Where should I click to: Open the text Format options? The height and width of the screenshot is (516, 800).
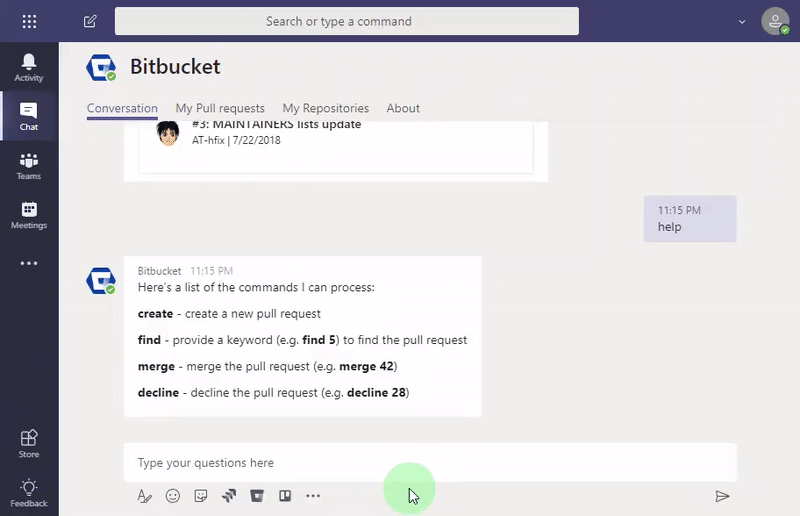pyautogui.click(x=144, y=496)
